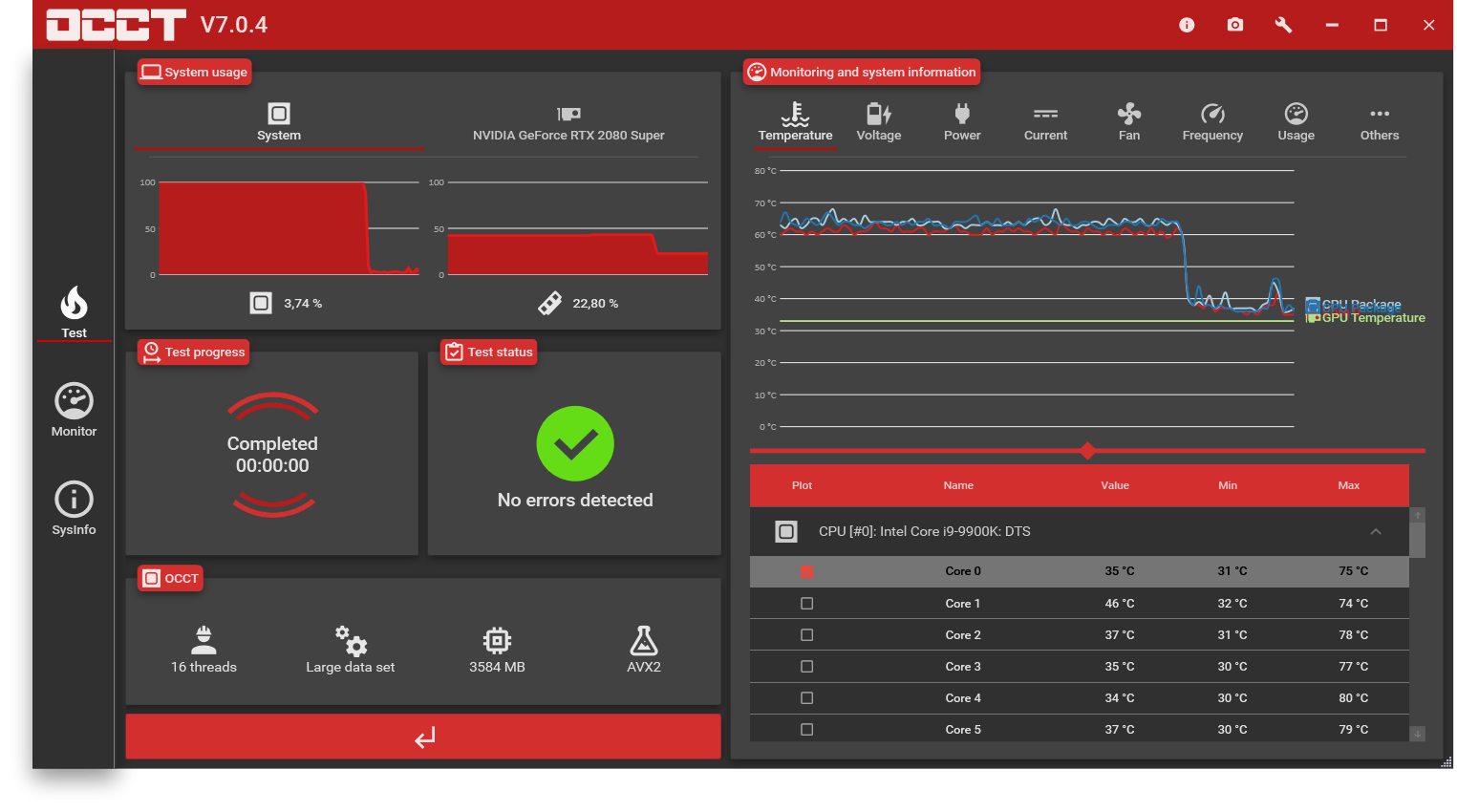Click the Large data set gears icon
Image resolution: width=1457 pixels, height=812 pixels.
[x=351, y=640]
